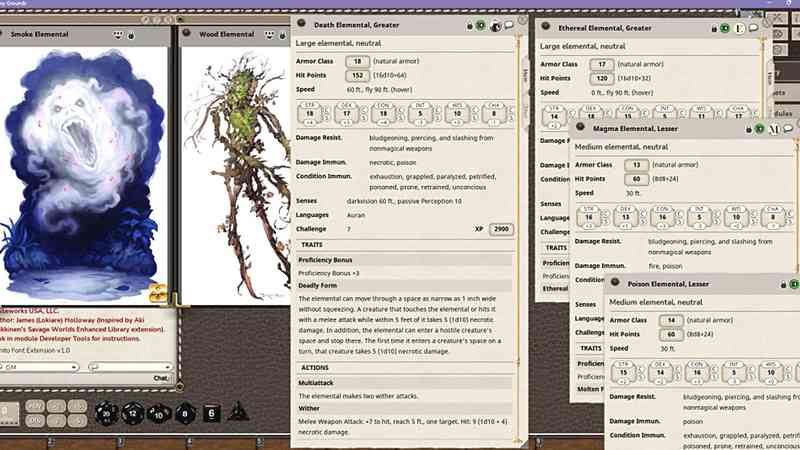The height and width of the screenshot is (450, 800).
Task: Click Magma Elemental link drag icon
Action: coord(580,127)
